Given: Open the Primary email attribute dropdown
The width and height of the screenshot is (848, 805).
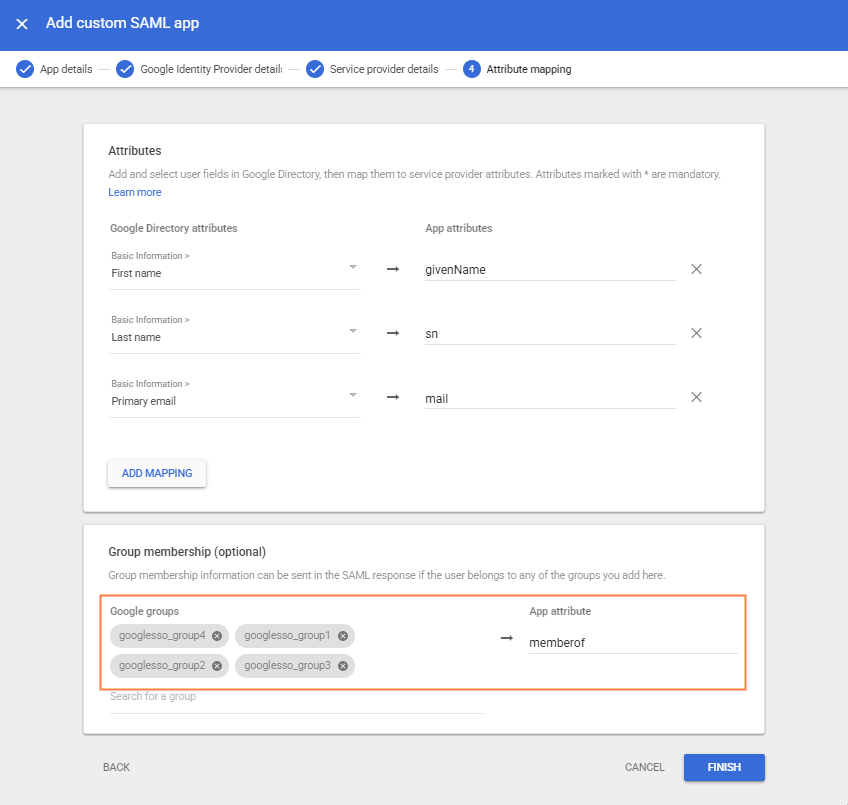Looking at the screenshot, I should coord(235,397).
